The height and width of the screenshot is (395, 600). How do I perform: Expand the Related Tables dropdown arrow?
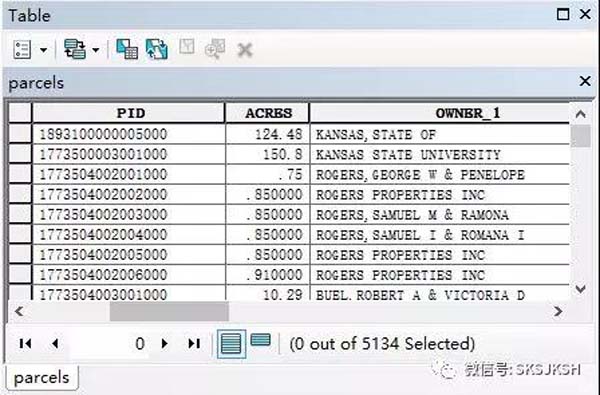96,50
